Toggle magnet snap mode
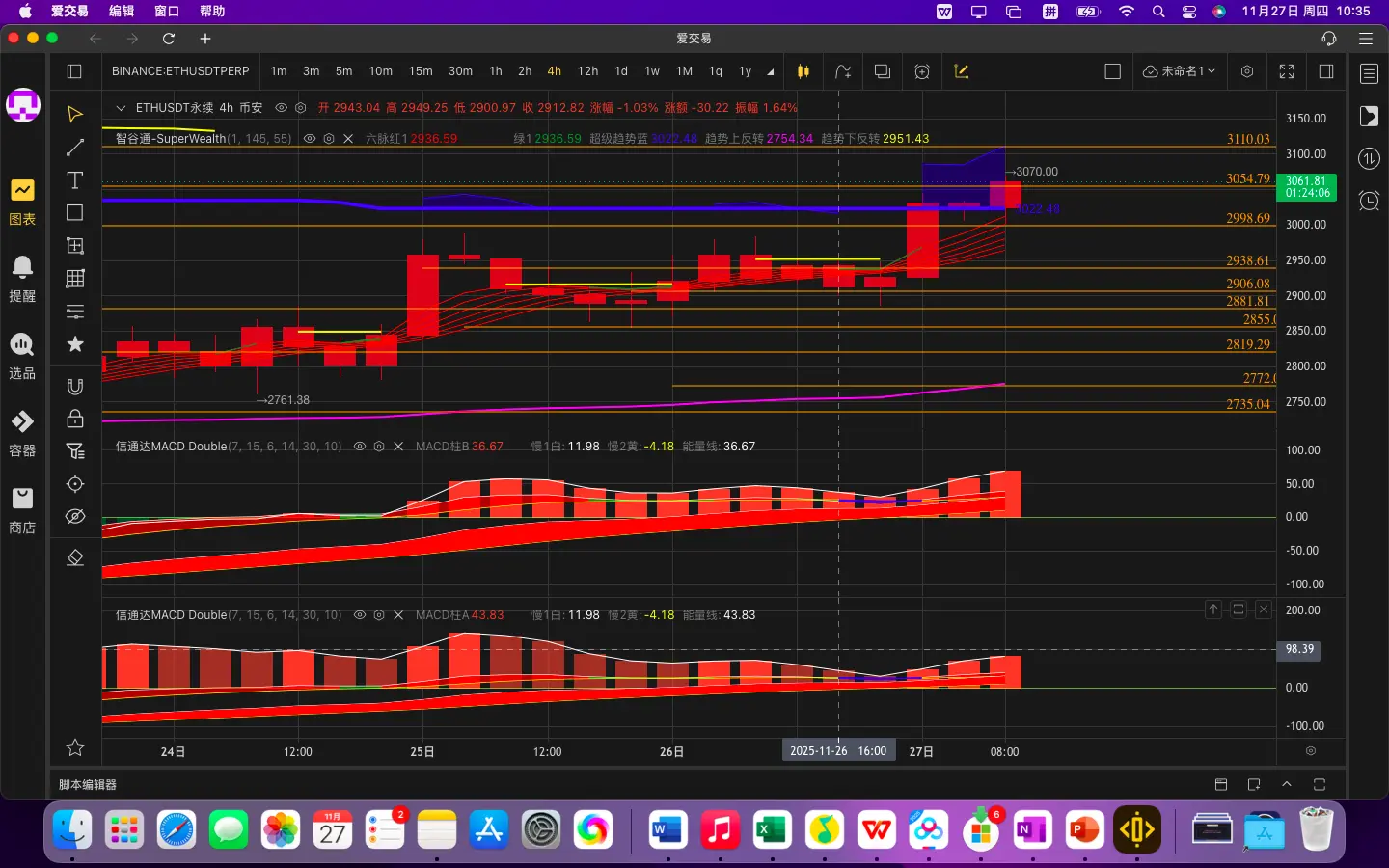The height and width of the screenshot is (868, 1389). click(x=75, y=387)
